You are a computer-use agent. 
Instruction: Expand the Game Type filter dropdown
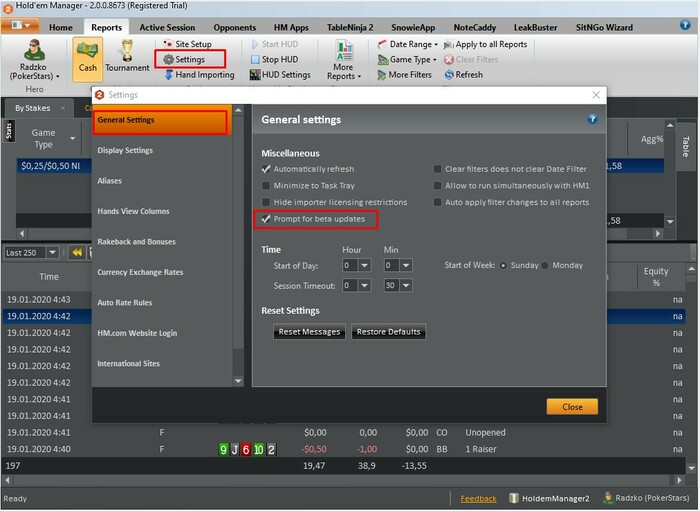[x=434, y=60]
